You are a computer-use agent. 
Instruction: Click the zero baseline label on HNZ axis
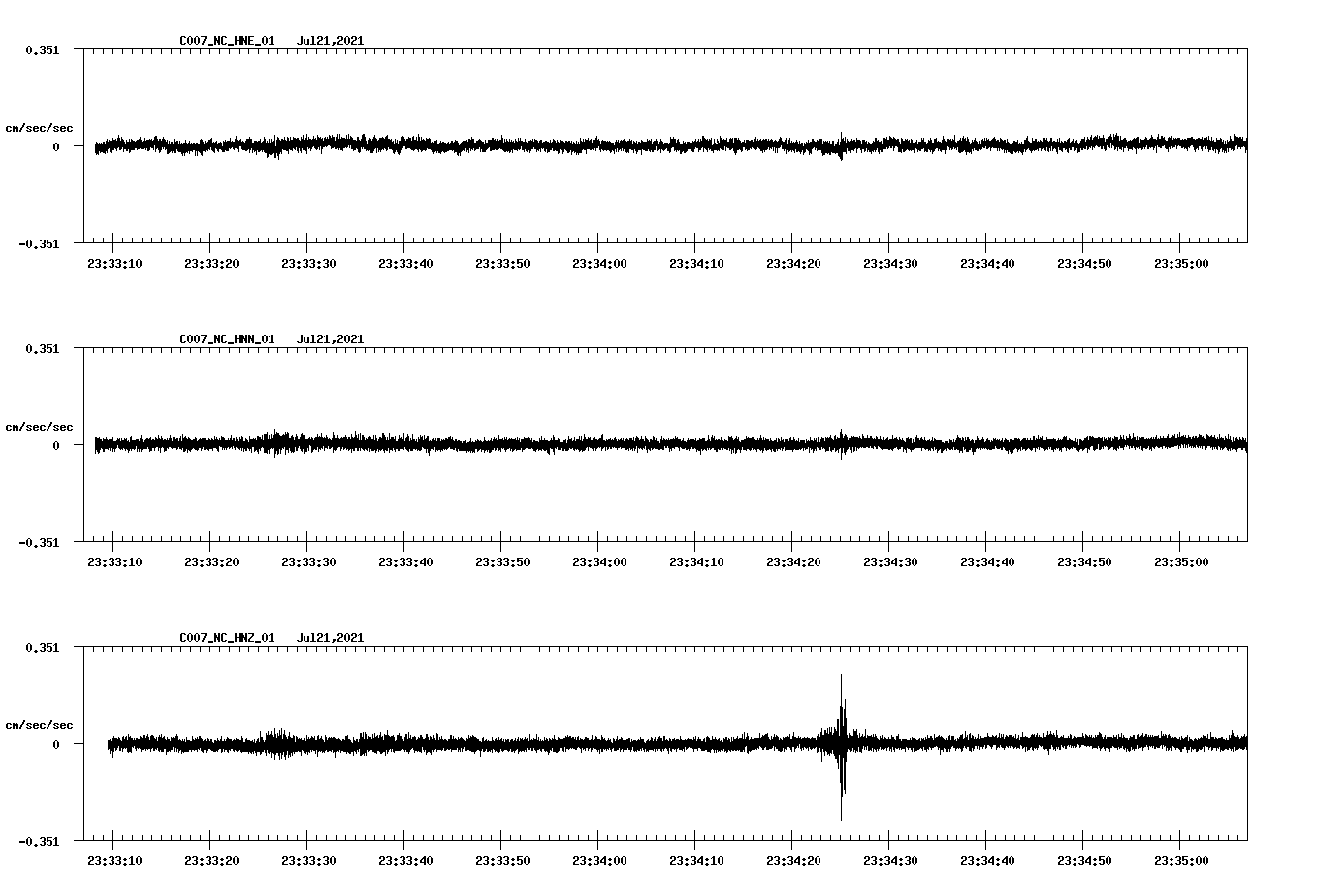pyautogui.click(x=56, y=745)
